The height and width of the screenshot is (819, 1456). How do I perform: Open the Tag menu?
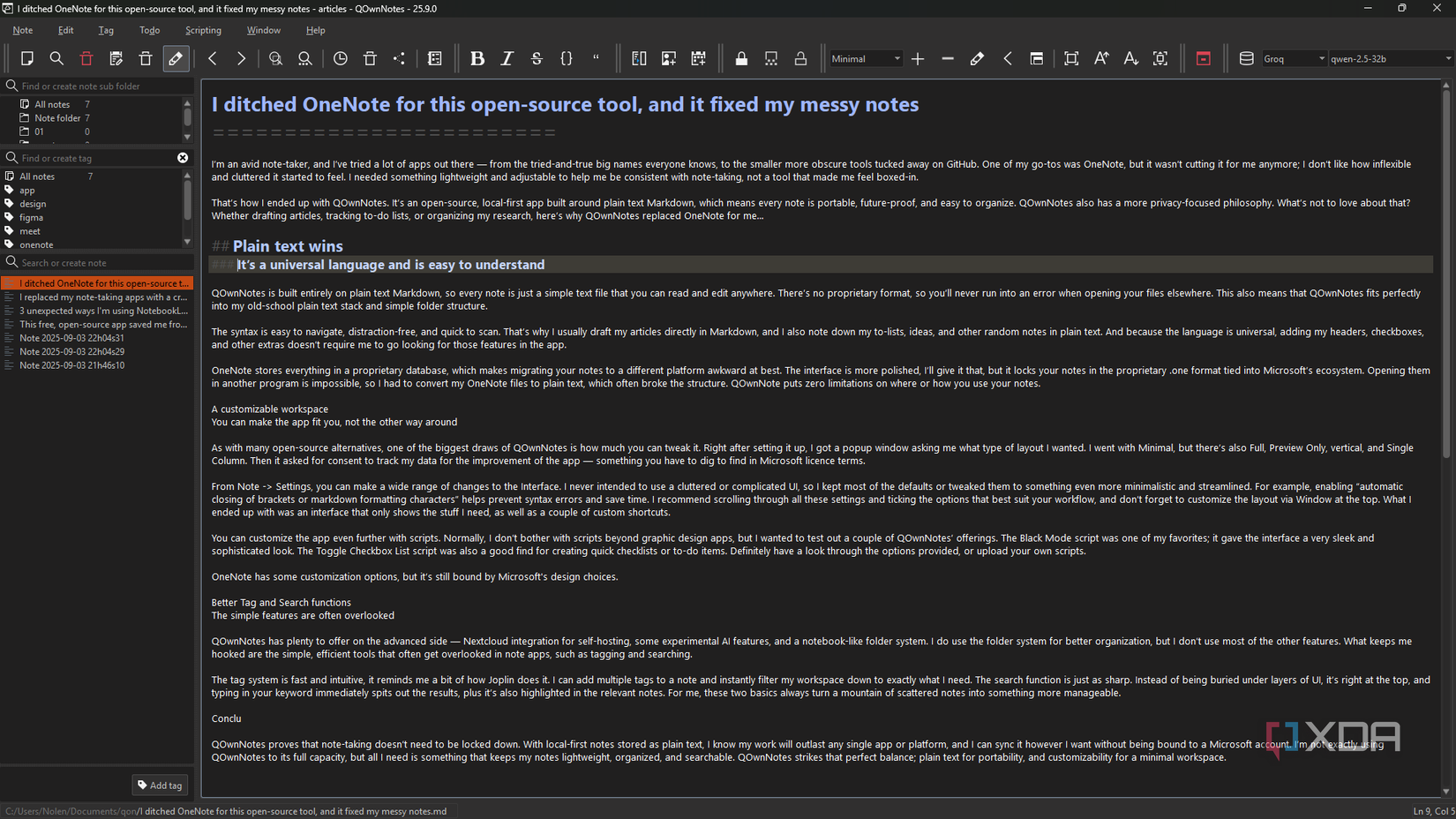(x=106, y=30)
